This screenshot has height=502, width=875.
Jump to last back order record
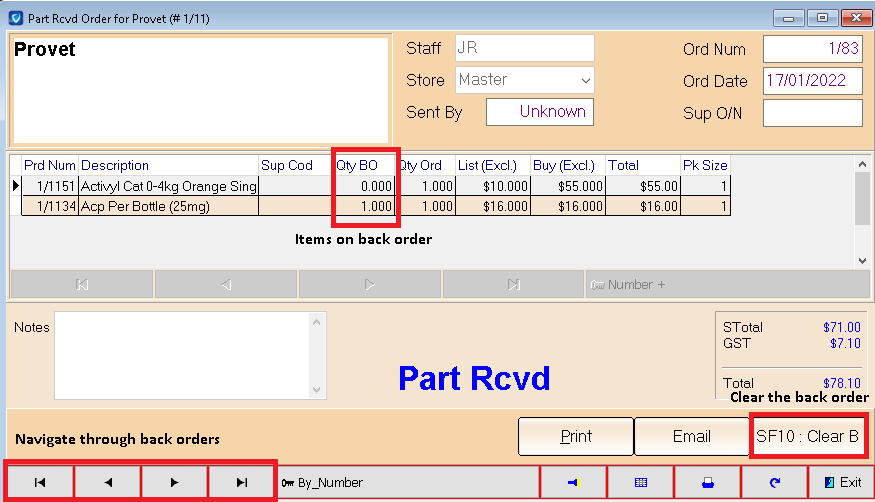point(241,482)
